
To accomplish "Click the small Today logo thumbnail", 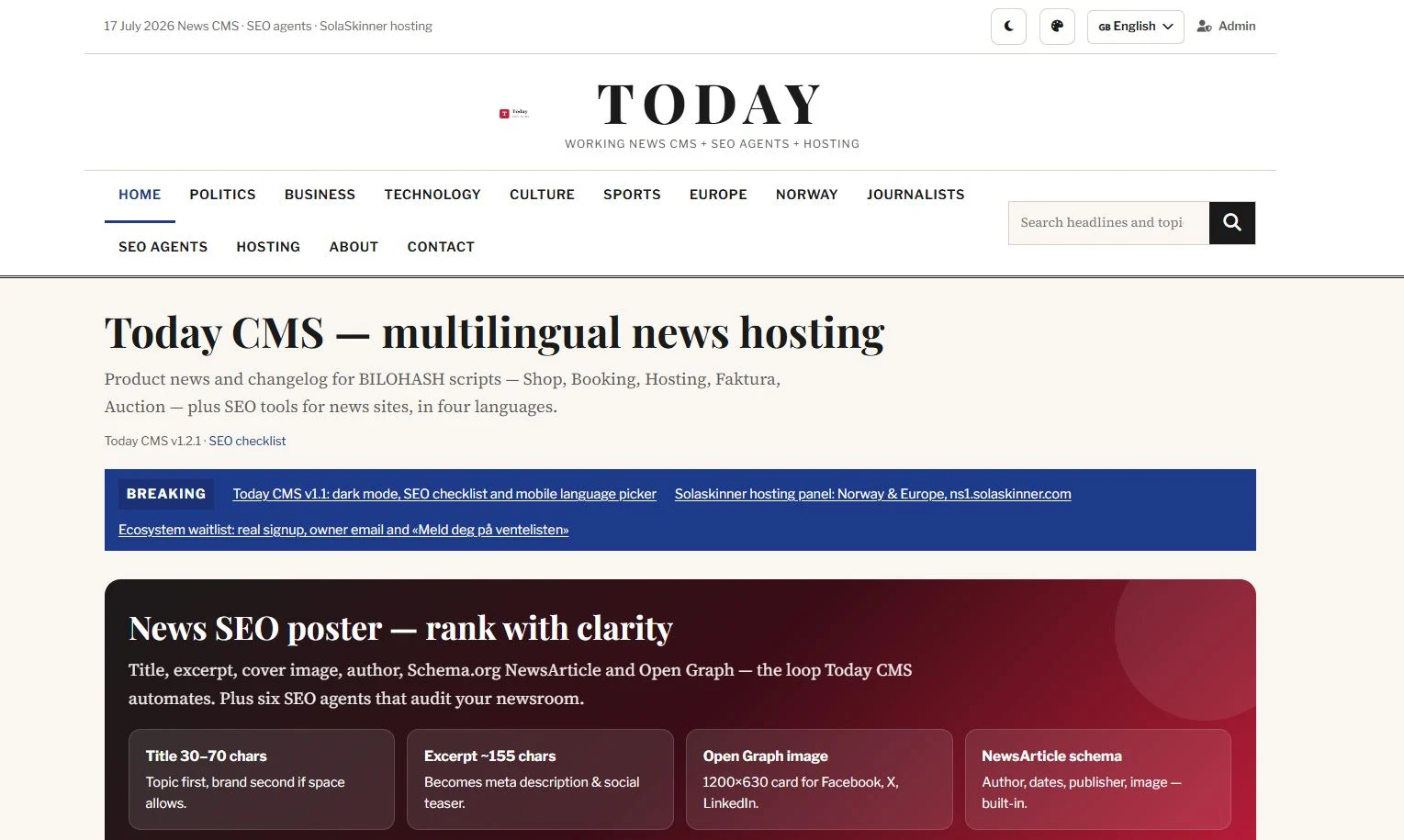I will click(x=514, y=114).
